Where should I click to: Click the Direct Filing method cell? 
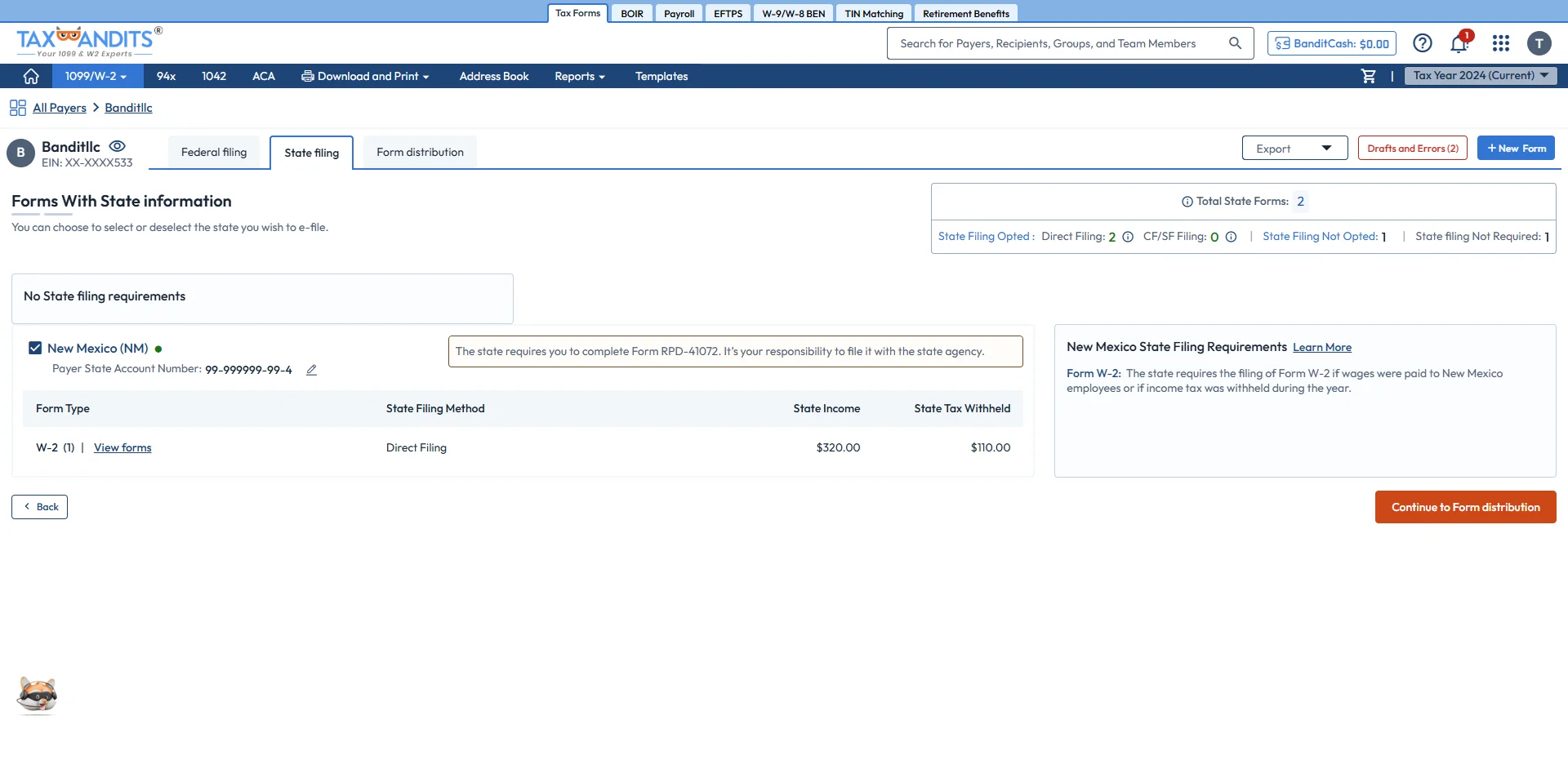(x=416, y=447)
